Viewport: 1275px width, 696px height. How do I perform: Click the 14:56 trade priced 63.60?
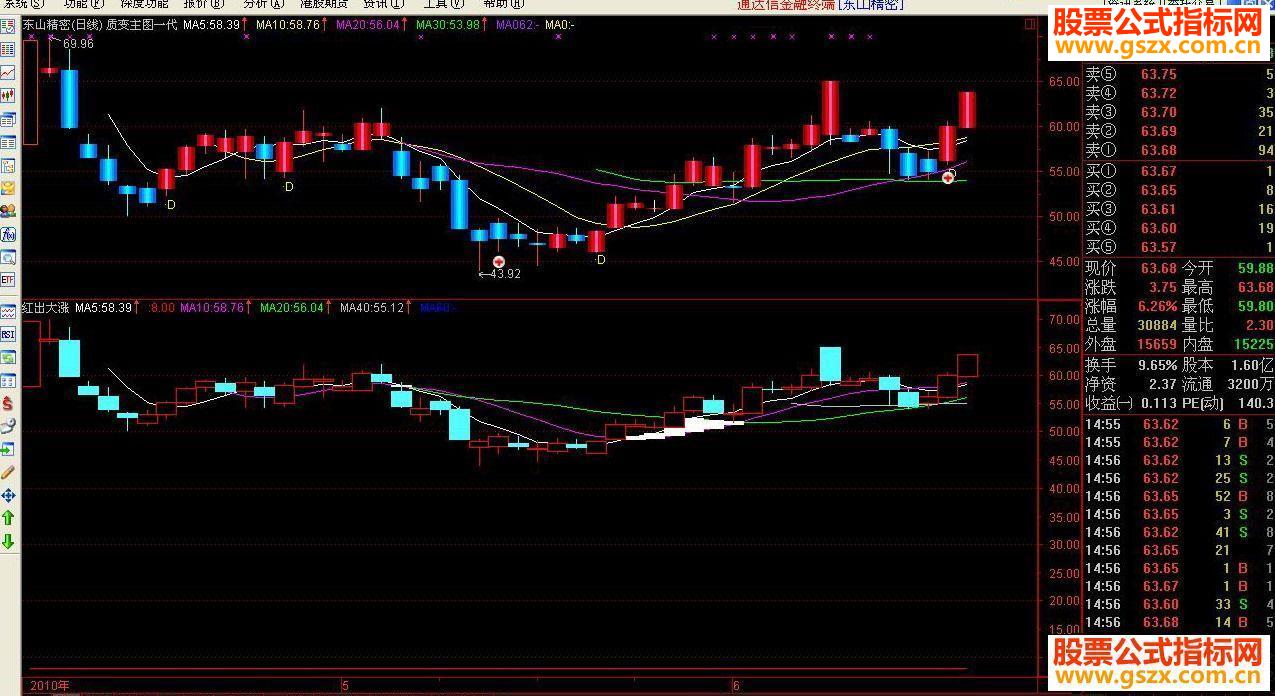click(1179, 604)
